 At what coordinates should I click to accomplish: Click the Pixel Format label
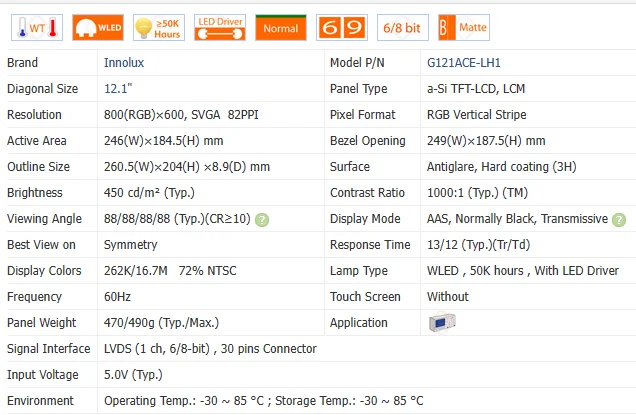pyautogui.click(x=363, y=115)
